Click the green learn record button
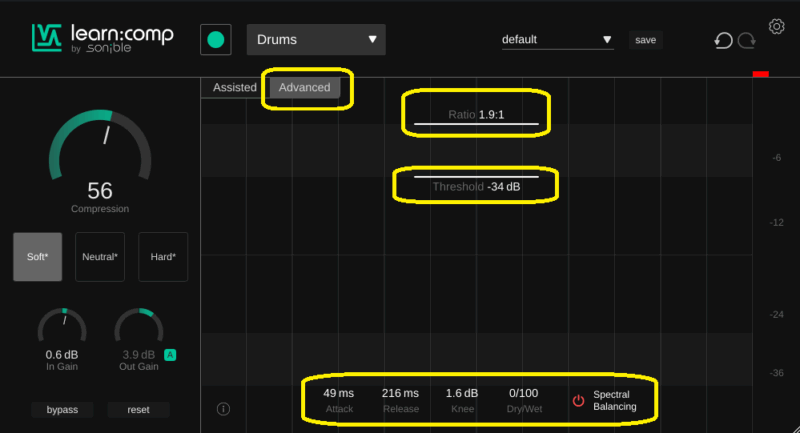The width and height of the screenshot is (800, 433). click(215, 40)
